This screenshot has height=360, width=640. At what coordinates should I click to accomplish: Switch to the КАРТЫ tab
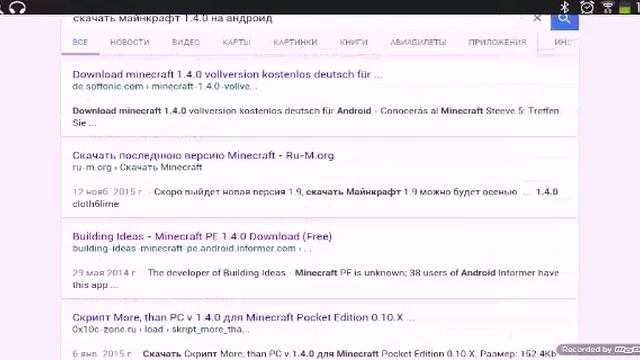236,42
